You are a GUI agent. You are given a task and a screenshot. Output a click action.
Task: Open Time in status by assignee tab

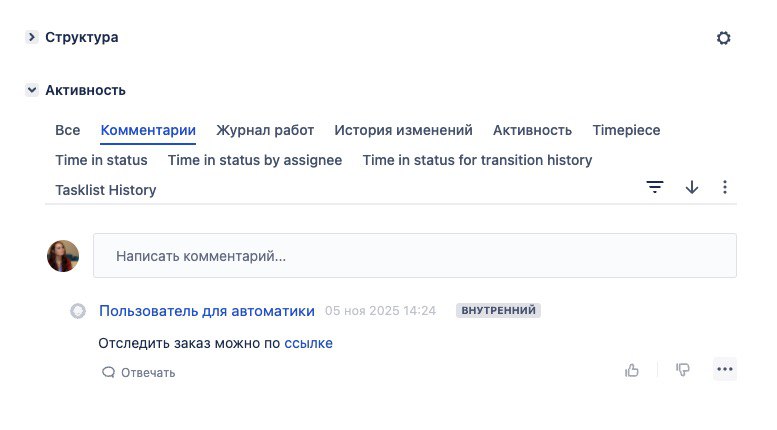(x=255, y=160)
